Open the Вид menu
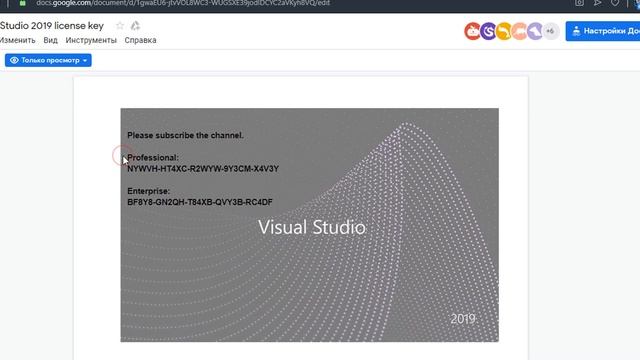640x360 pixels. pos(50,40)
